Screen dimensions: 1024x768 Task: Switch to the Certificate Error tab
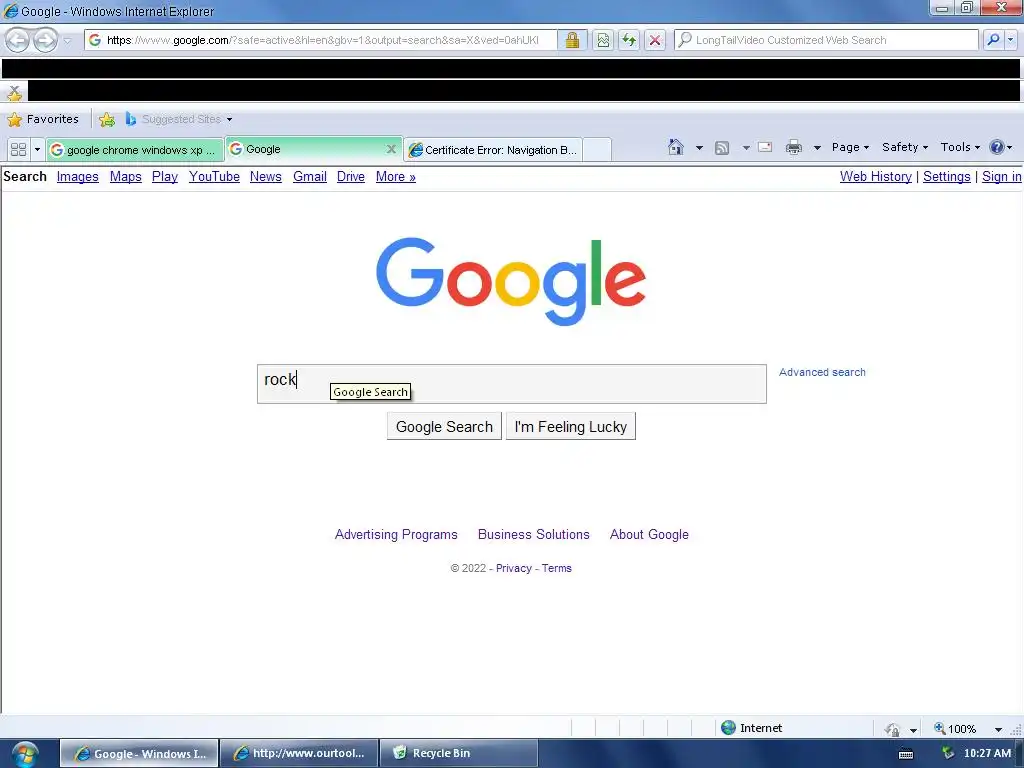click(x=493, y=150)
